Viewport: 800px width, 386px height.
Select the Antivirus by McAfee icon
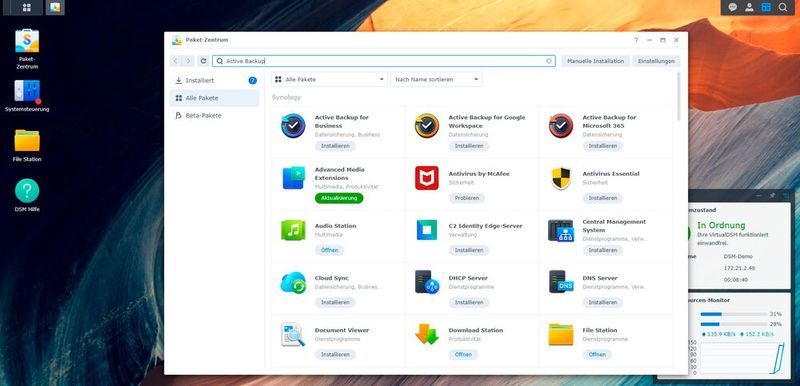coord(427,178)
